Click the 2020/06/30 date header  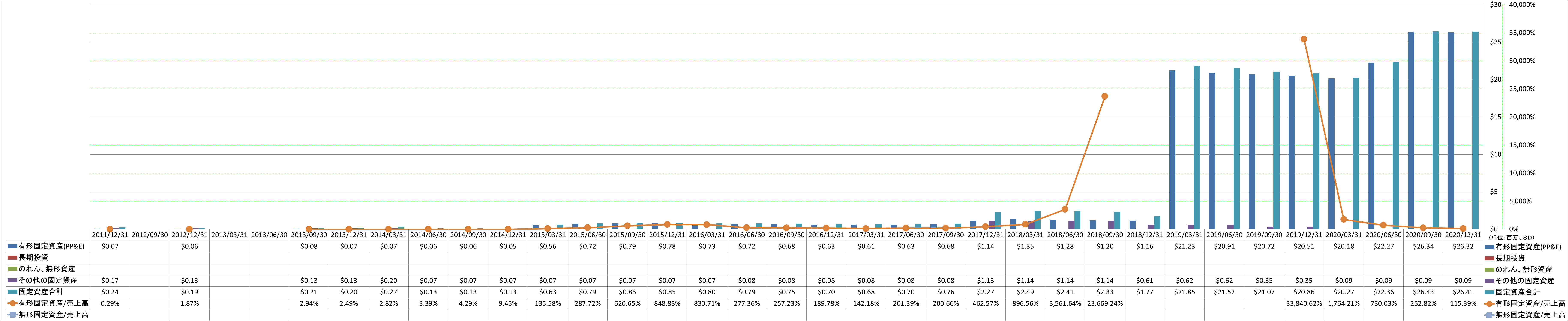(x=1383, y=235)
